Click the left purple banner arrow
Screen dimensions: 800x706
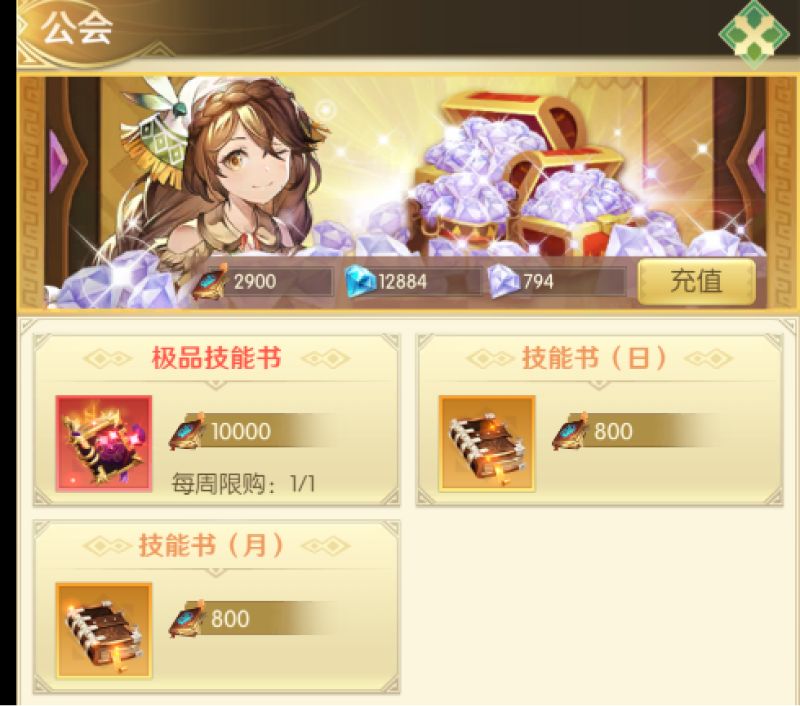(59, 162)
